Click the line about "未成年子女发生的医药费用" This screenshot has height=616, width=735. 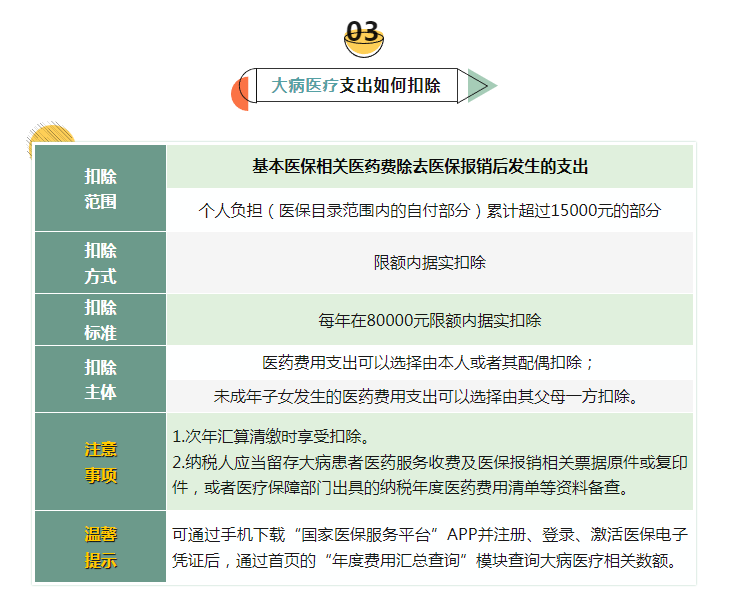tap(426, 397)
